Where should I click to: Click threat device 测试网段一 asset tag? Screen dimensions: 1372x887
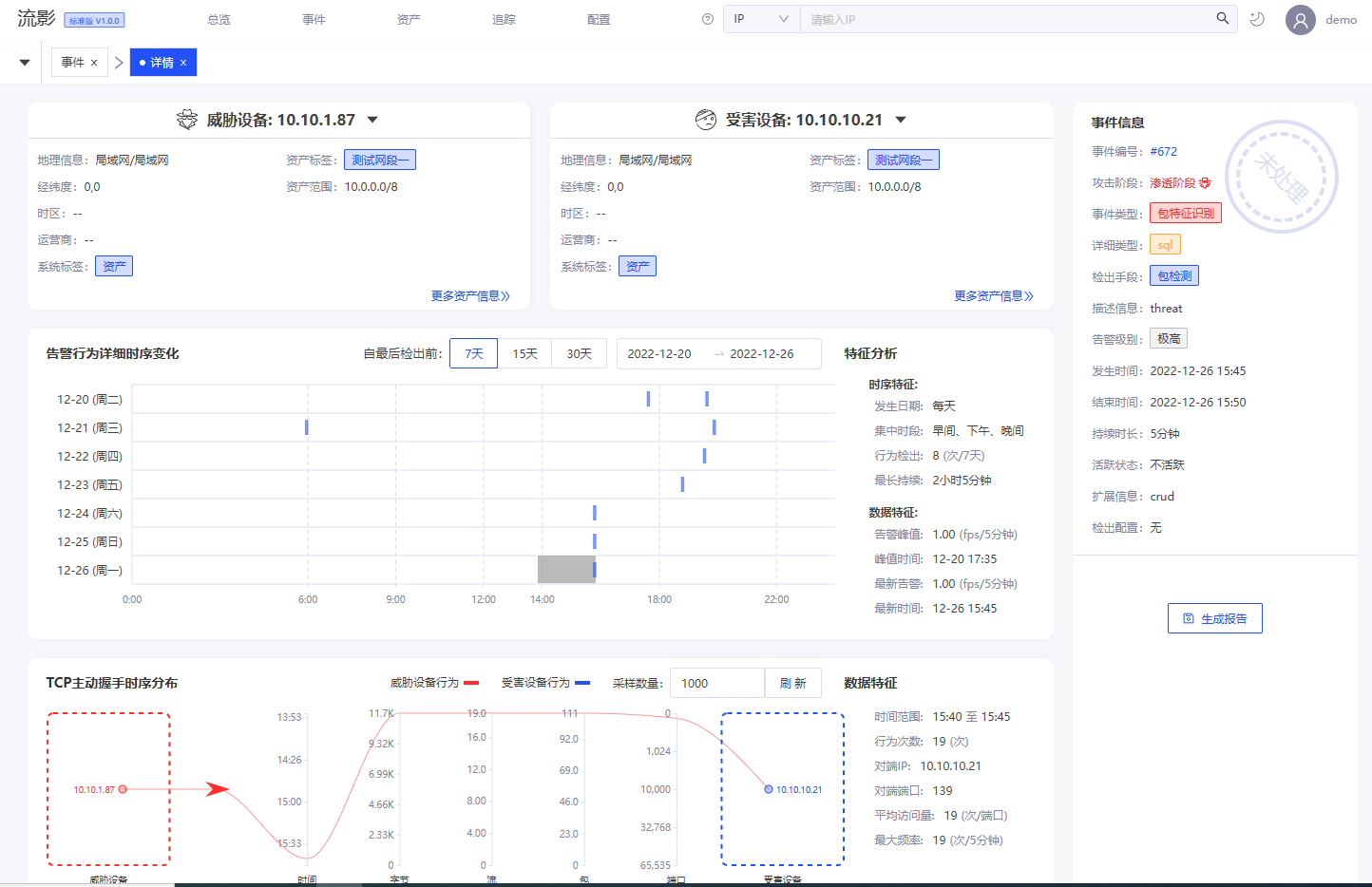pyautogui.click(x=380, y=160)
